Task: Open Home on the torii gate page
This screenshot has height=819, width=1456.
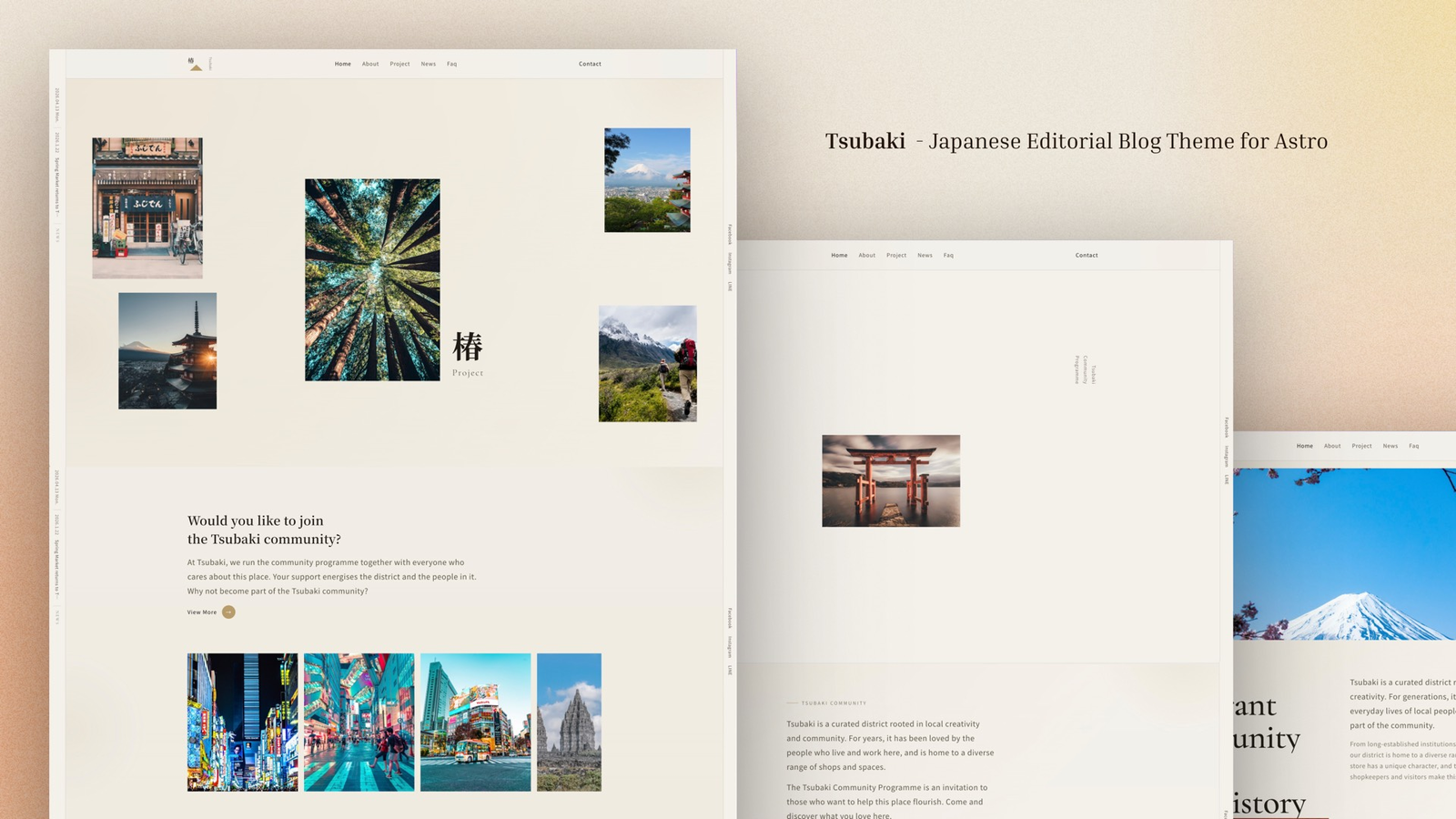Action: pos(839,256)
